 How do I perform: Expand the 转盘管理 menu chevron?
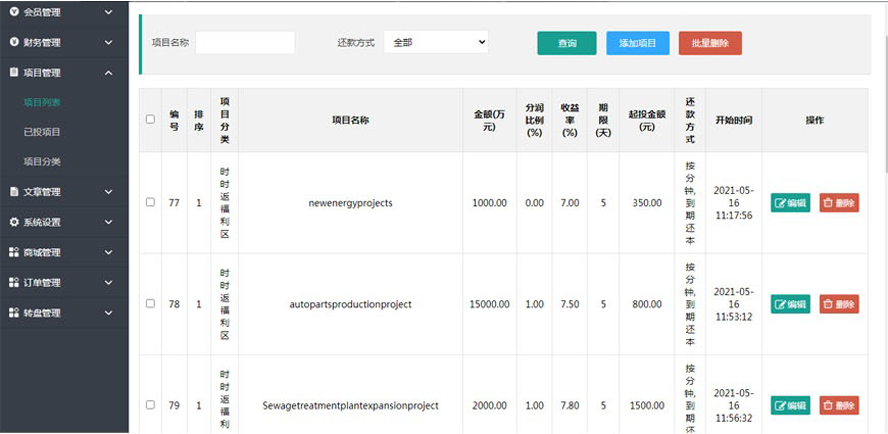(109, 313)
